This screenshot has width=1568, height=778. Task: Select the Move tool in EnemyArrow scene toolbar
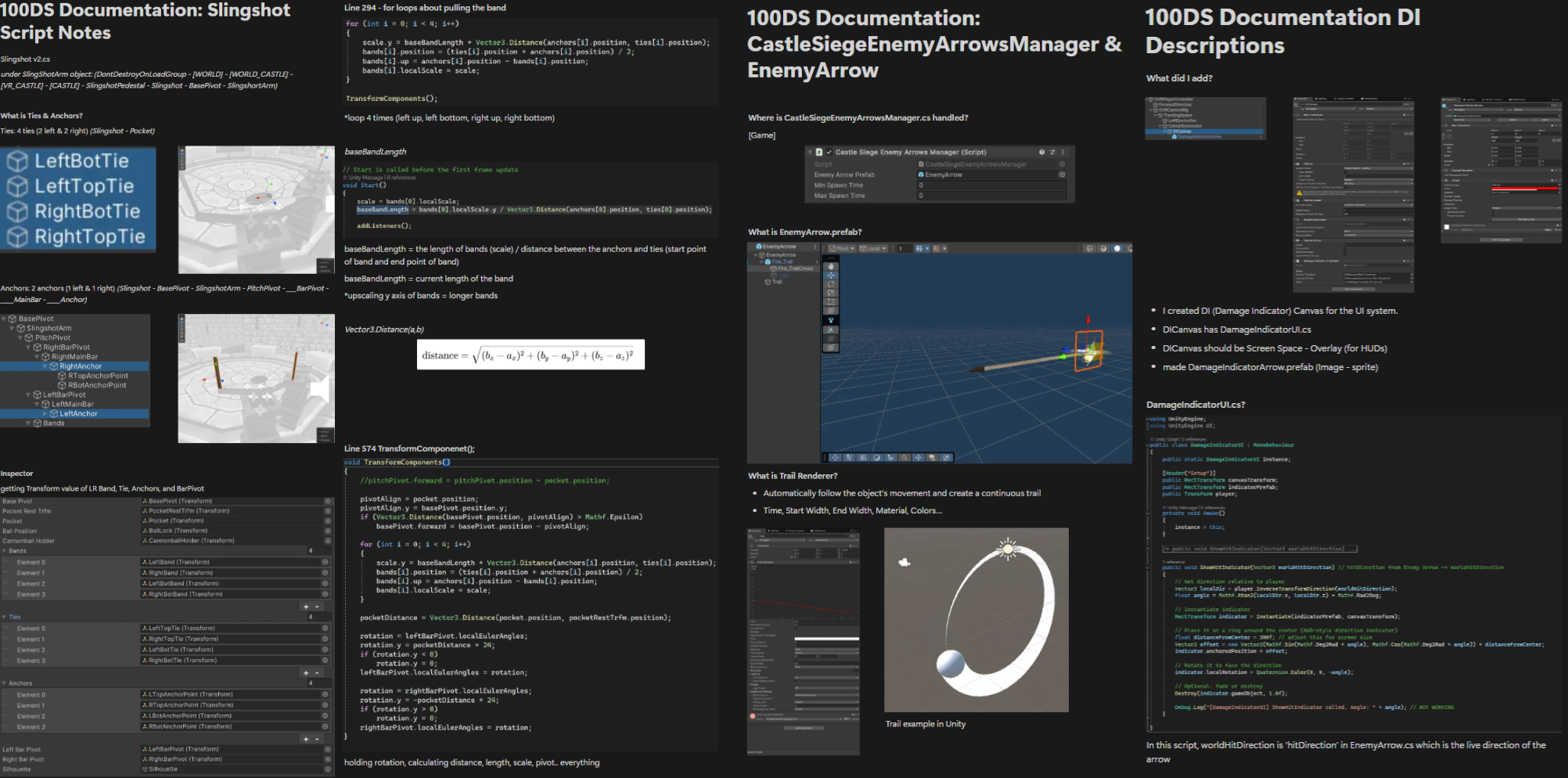coord(831,276)
